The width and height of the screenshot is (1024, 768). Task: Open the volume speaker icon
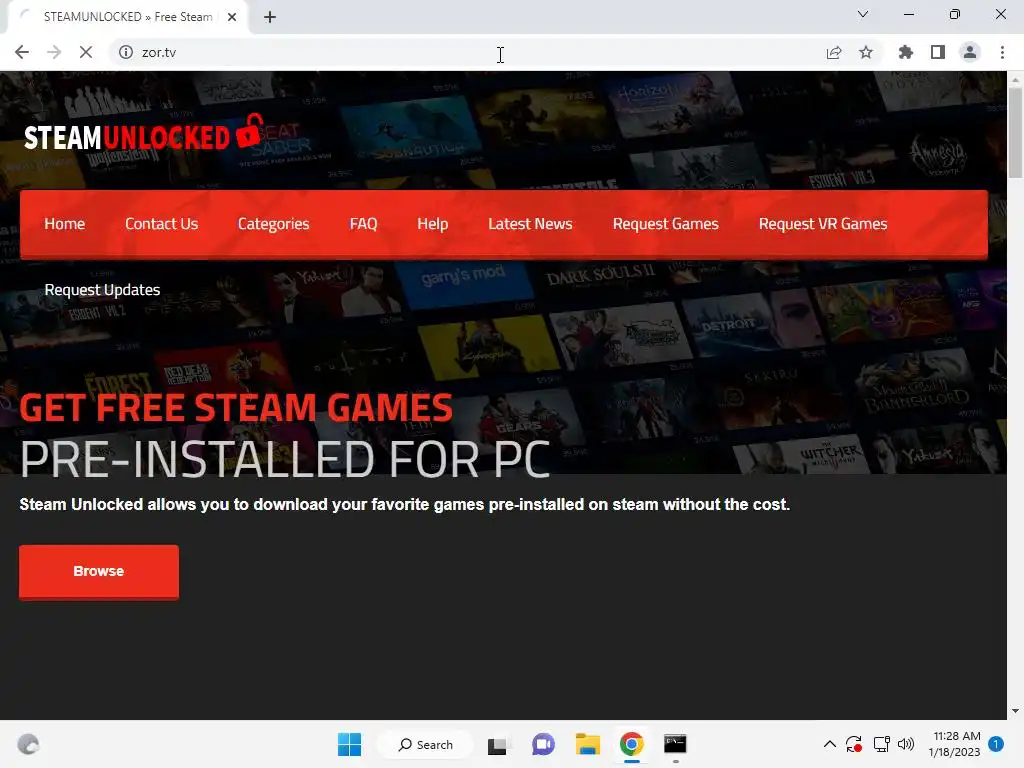[x=906, y=744]
